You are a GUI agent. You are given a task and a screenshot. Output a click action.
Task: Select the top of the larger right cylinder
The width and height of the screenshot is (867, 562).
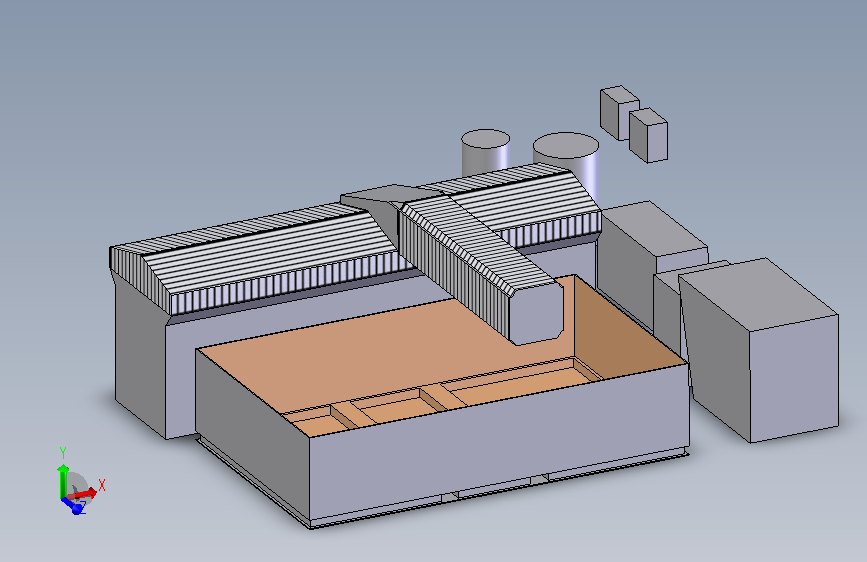click(566, 145)
